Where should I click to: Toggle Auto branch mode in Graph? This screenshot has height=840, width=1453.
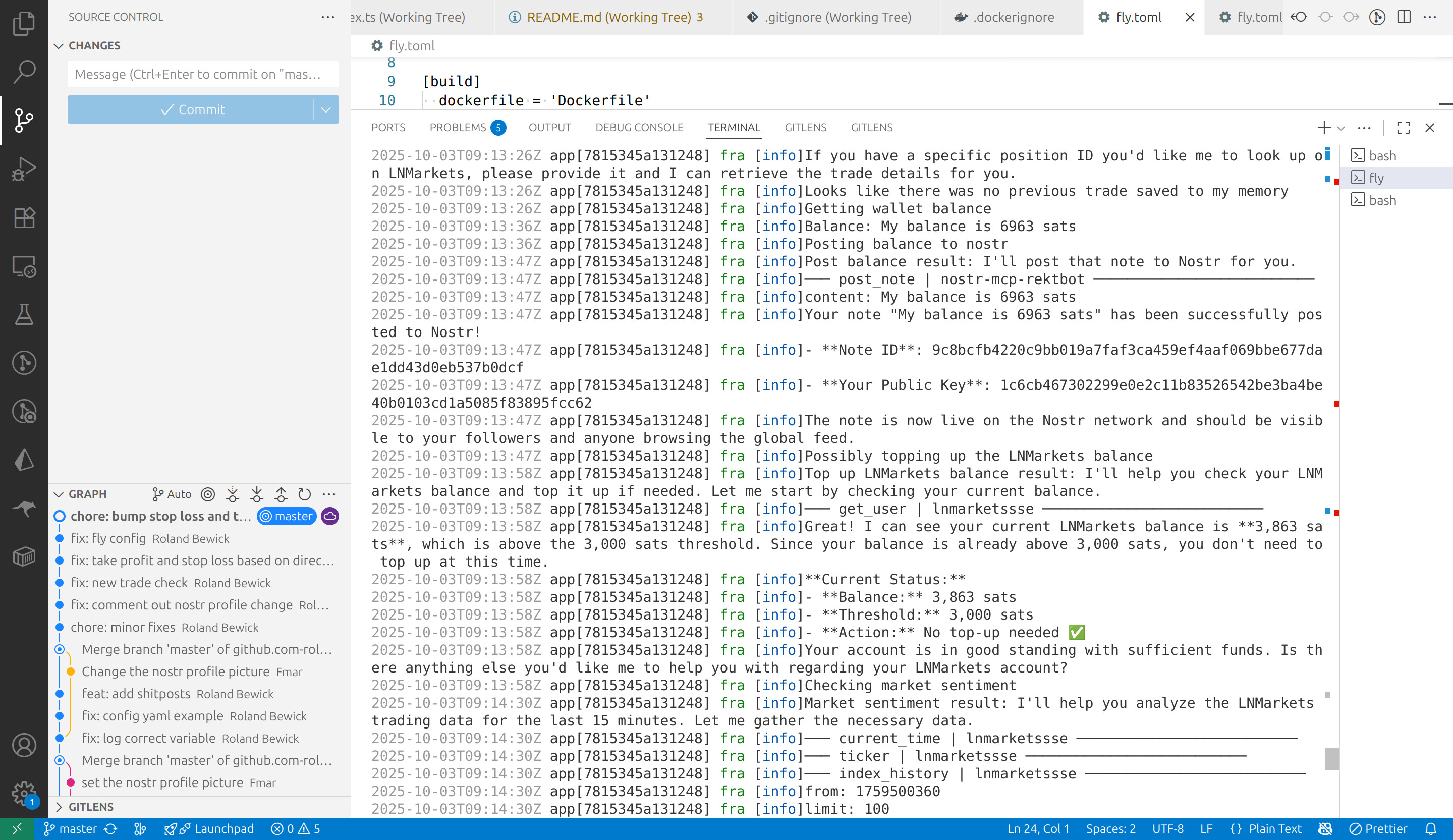coord(172,494)
